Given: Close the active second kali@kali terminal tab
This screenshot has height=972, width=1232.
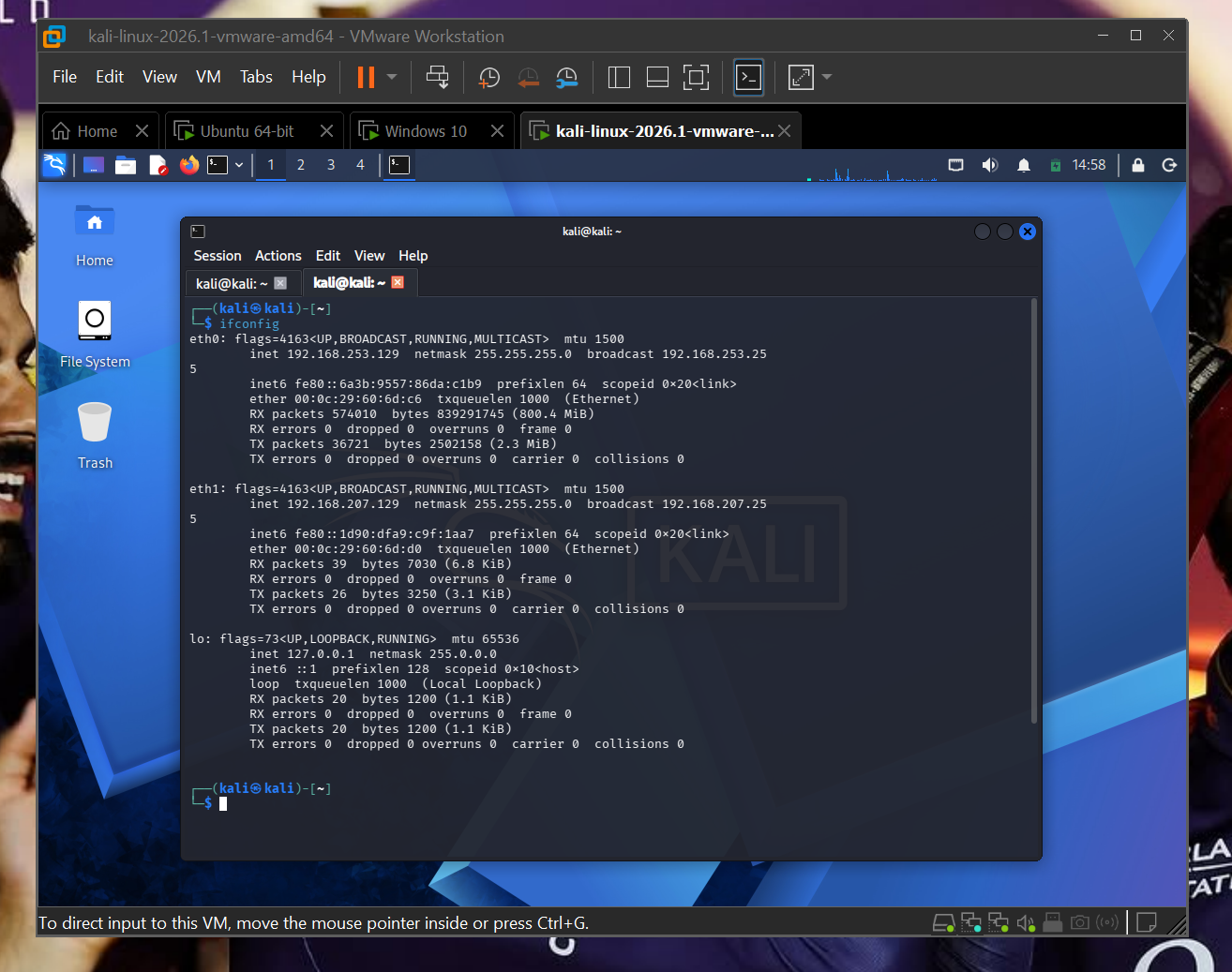Looking at the screenshot, I should click(398, 282).
